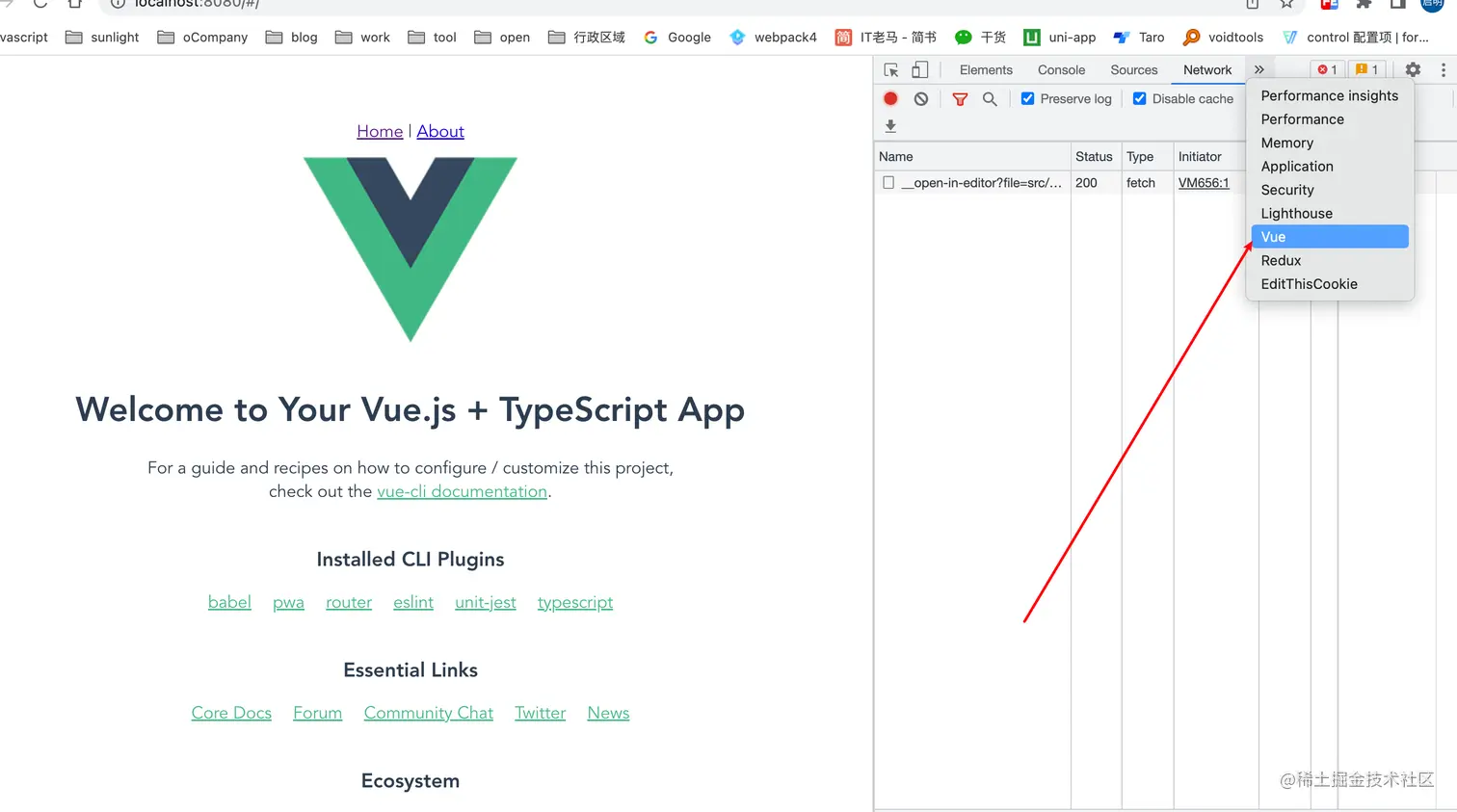
Task: Switch to the Elements tab
Action: point(986,69)
